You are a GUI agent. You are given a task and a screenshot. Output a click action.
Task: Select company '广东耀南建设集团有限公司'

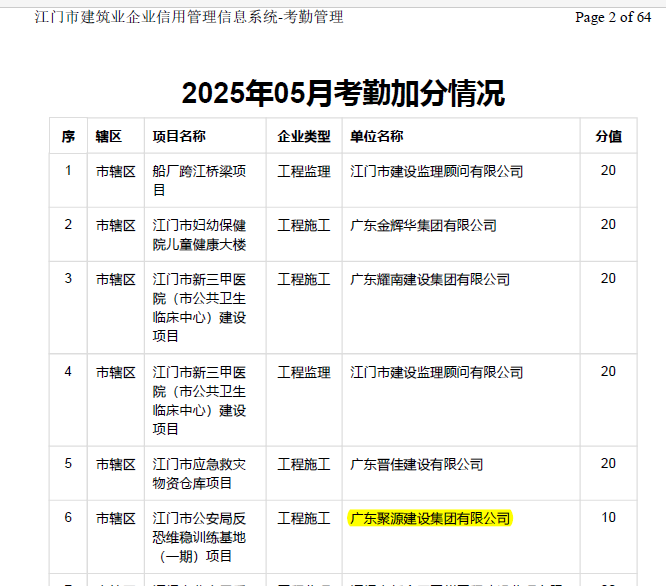tap(430, 279)
